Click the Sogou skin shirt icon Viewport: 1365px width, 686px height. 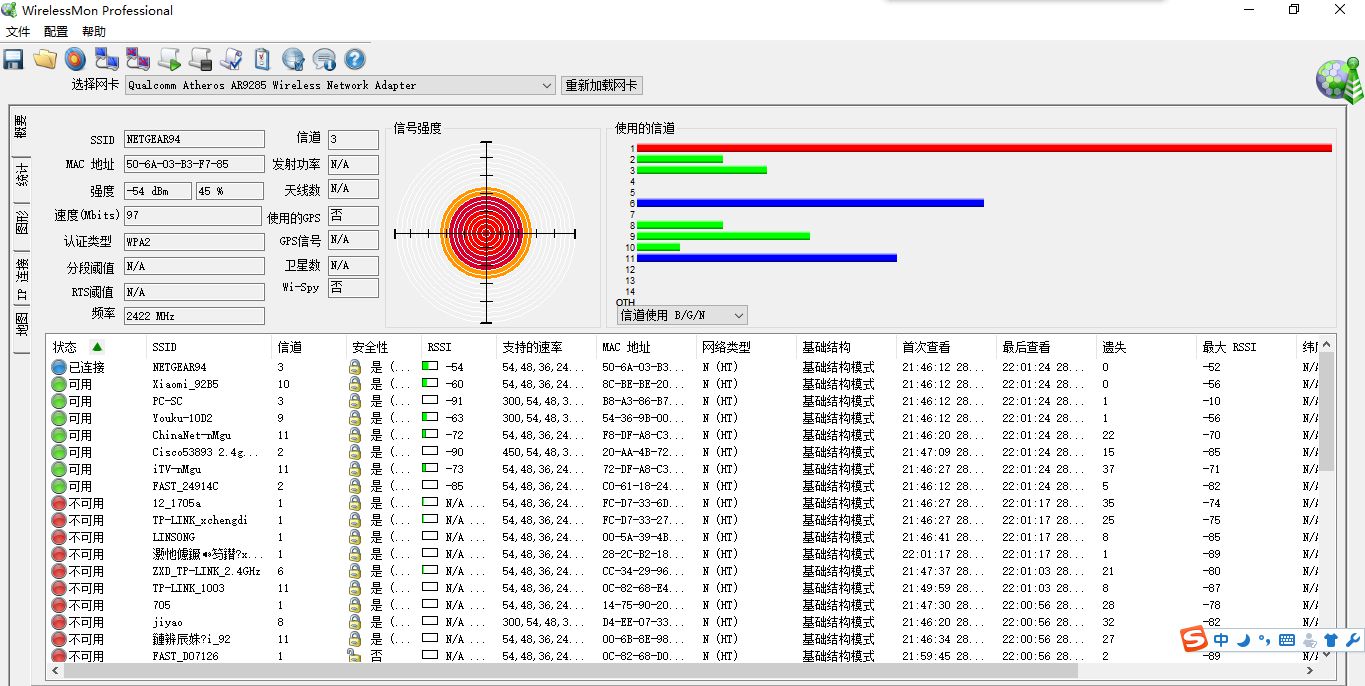tap(1331, 640)
